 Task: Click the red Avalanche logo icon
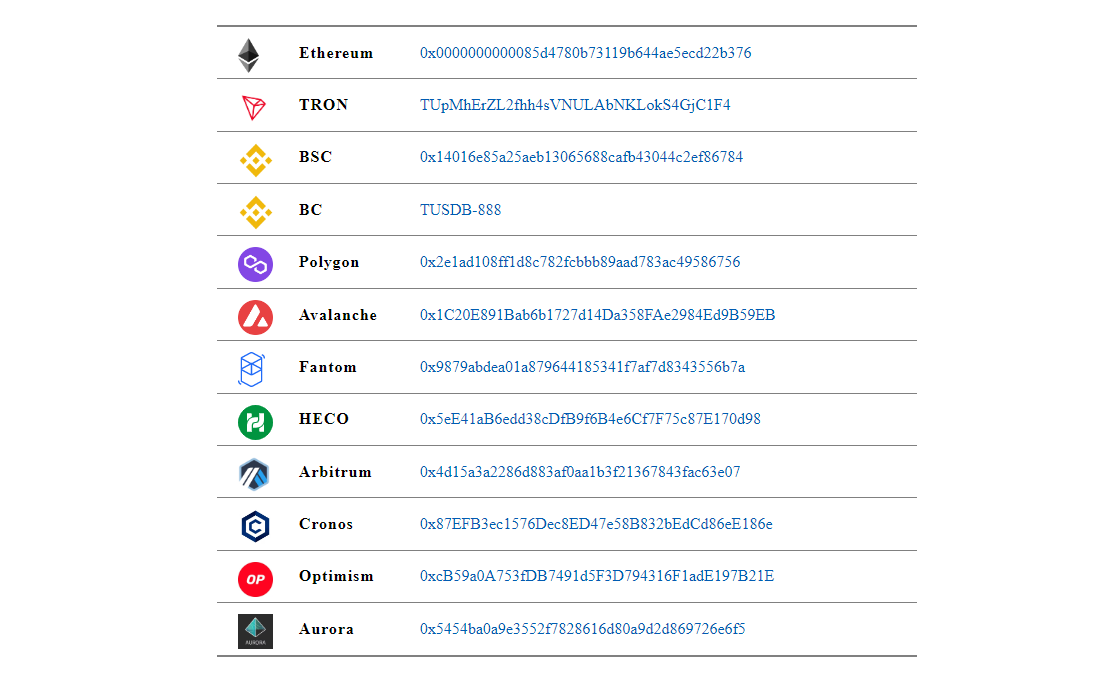(255, 316)
